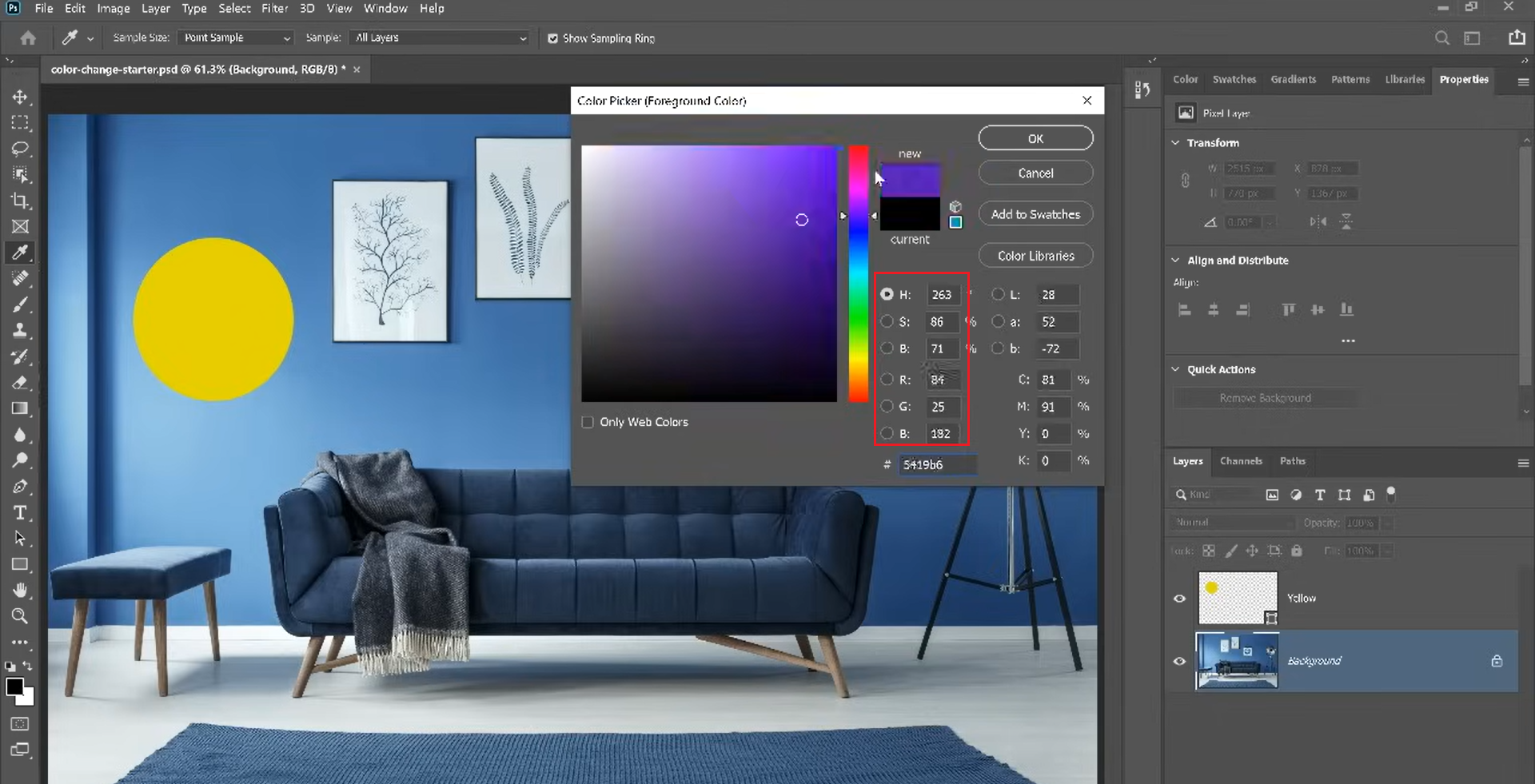Open the Filter menu
The image size is (1535, 784).
point(275,8)
